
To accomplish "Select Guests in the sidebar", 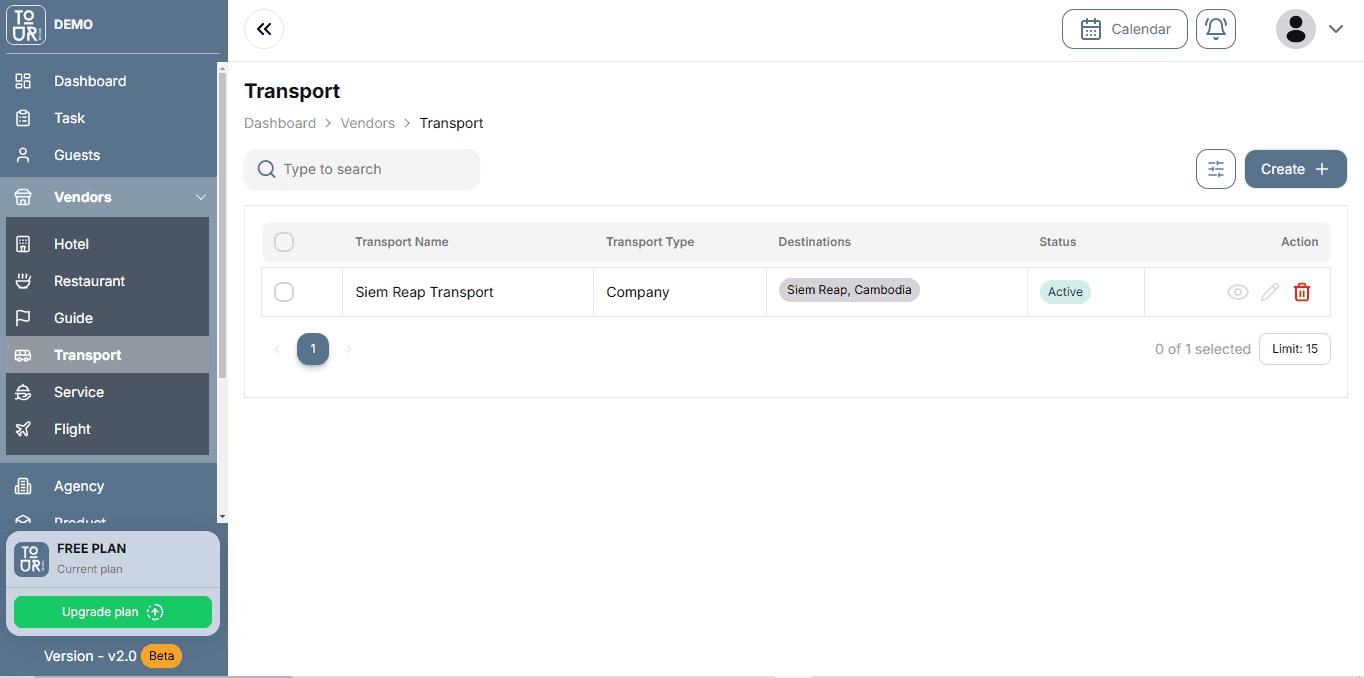I will [x=77, y=155].
